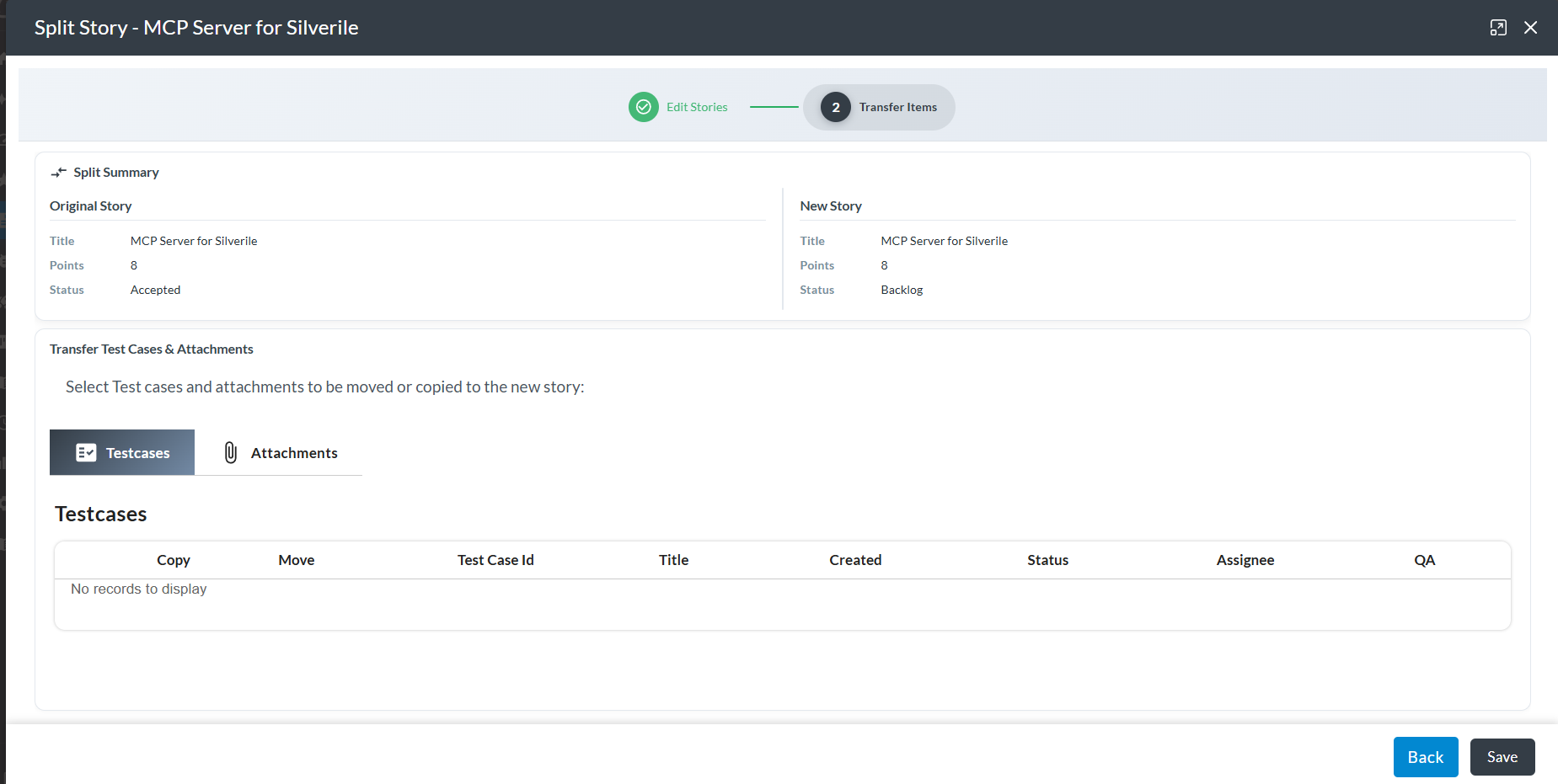Click the new story title MCP Server for Silverile
The image size is (1558, 784).
[945, 241]
